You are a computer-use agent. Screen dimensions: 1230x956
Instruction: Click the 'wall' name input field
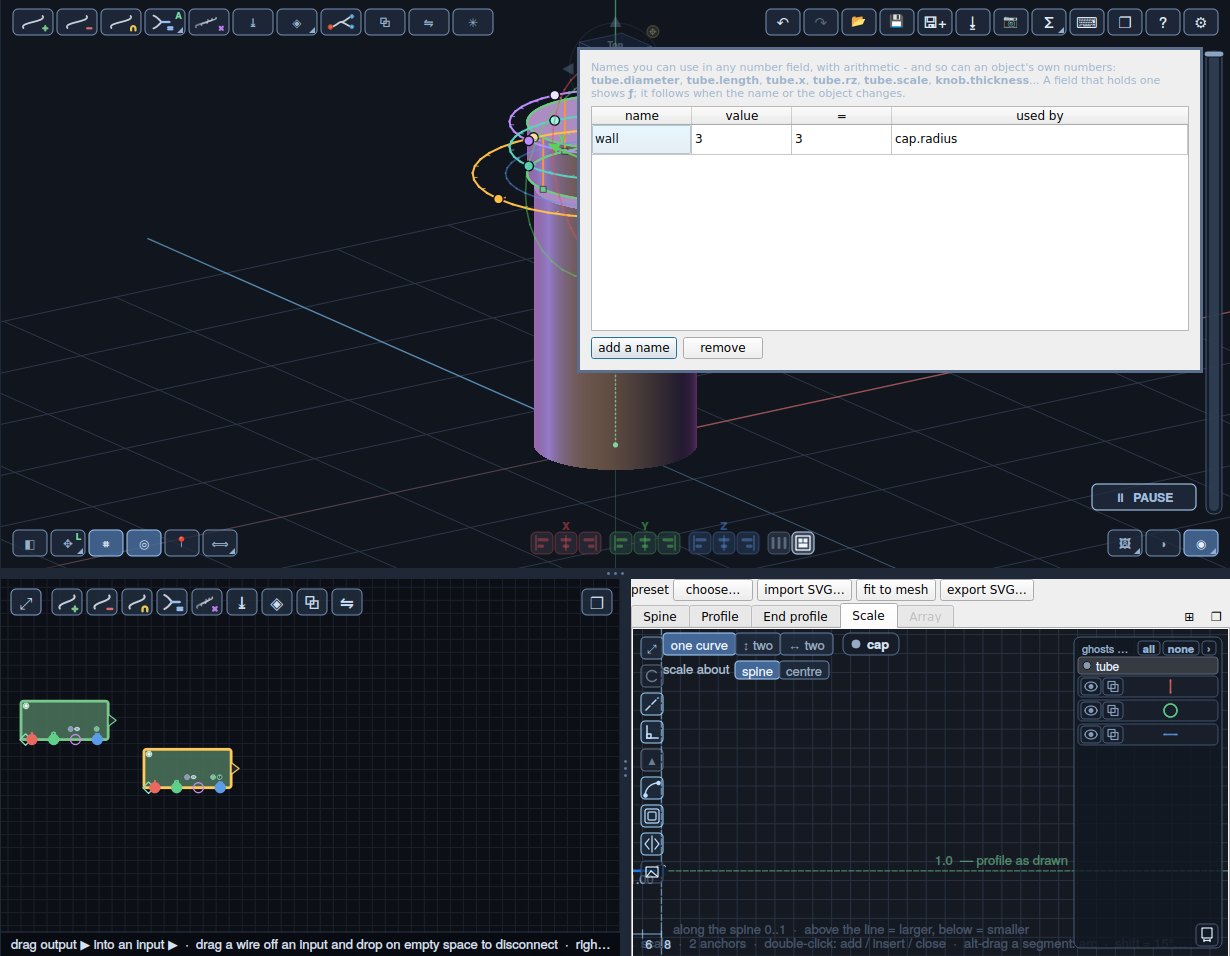[641, 139]
